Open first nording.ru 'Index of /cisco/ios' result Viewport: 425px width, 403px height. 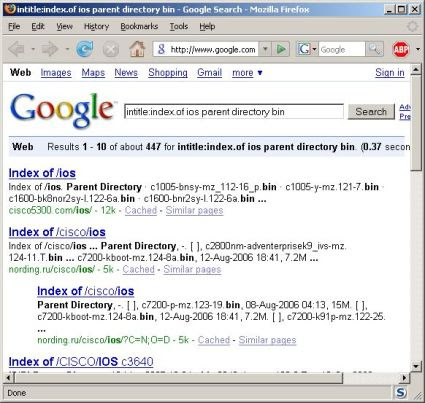pyautogui.click(x=57, y=232)
